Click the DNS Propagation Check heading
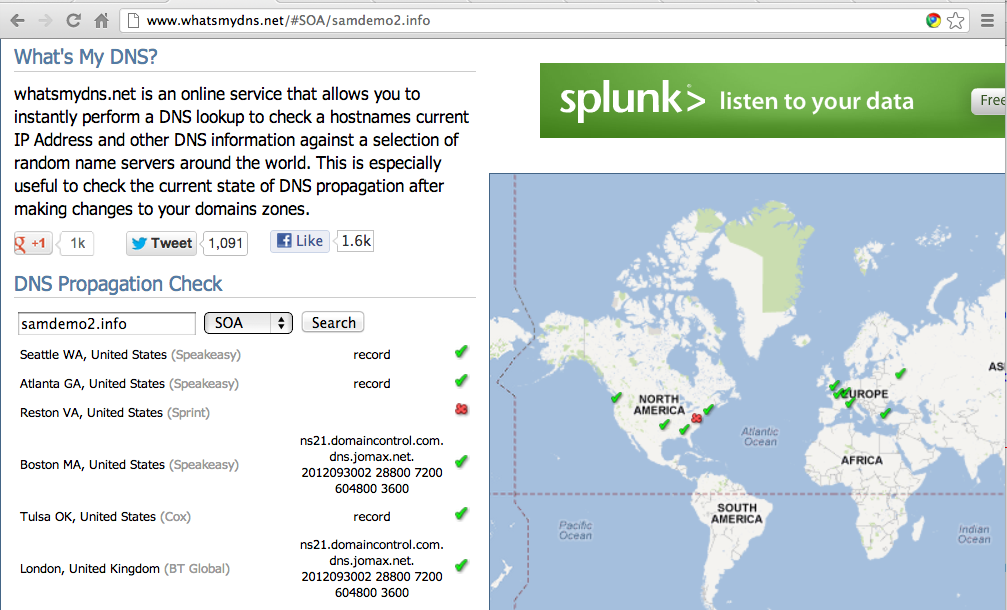The width and height of the screenshot is (1007, 610). tap(118, 284)
